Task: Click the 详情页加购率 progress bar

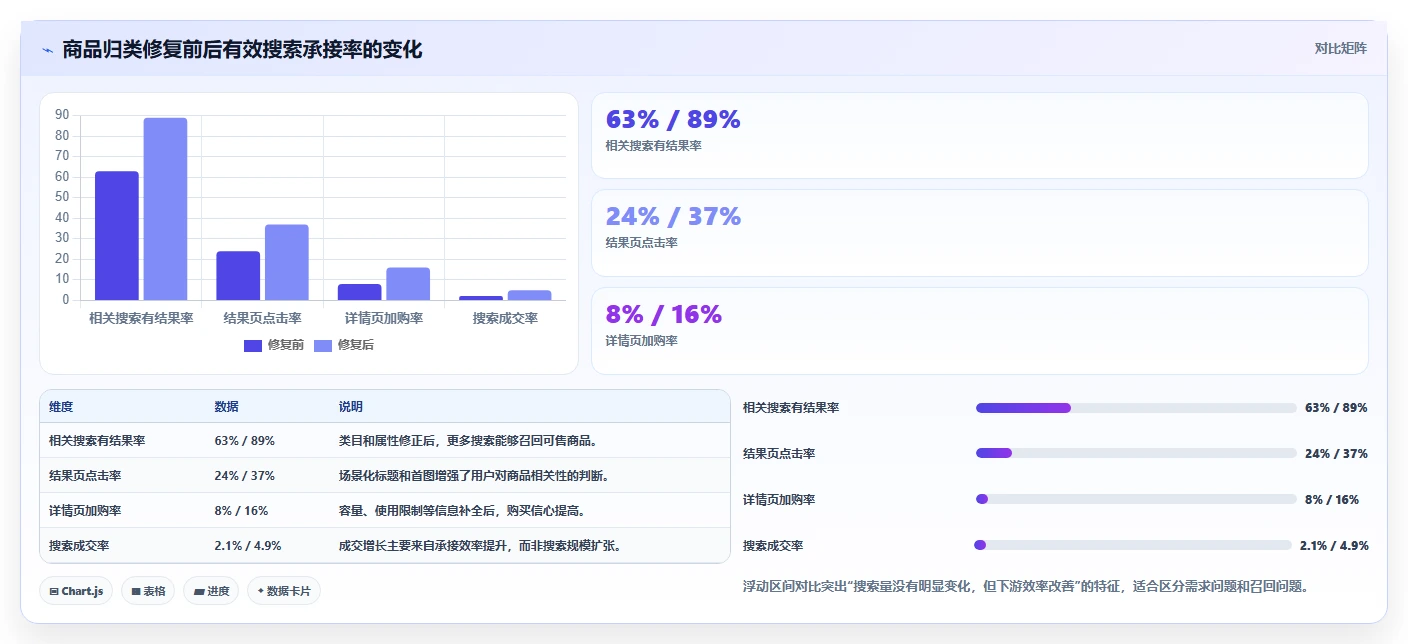Action: coord(1136,499)
